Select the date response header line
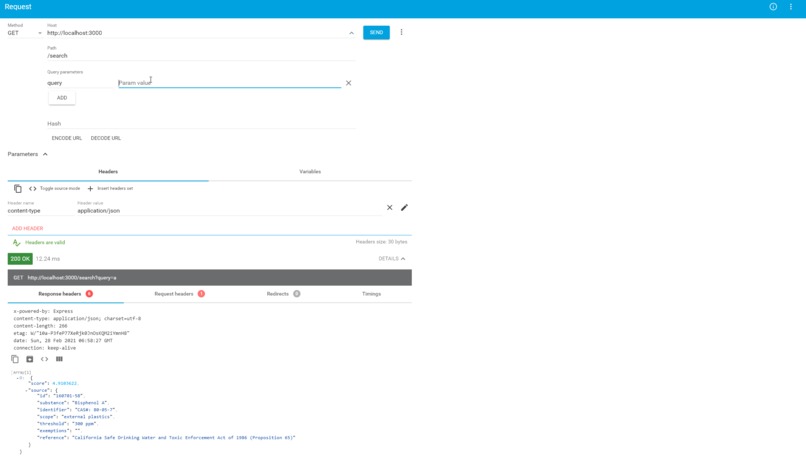The image size is (806, 456). click(63, 340)
